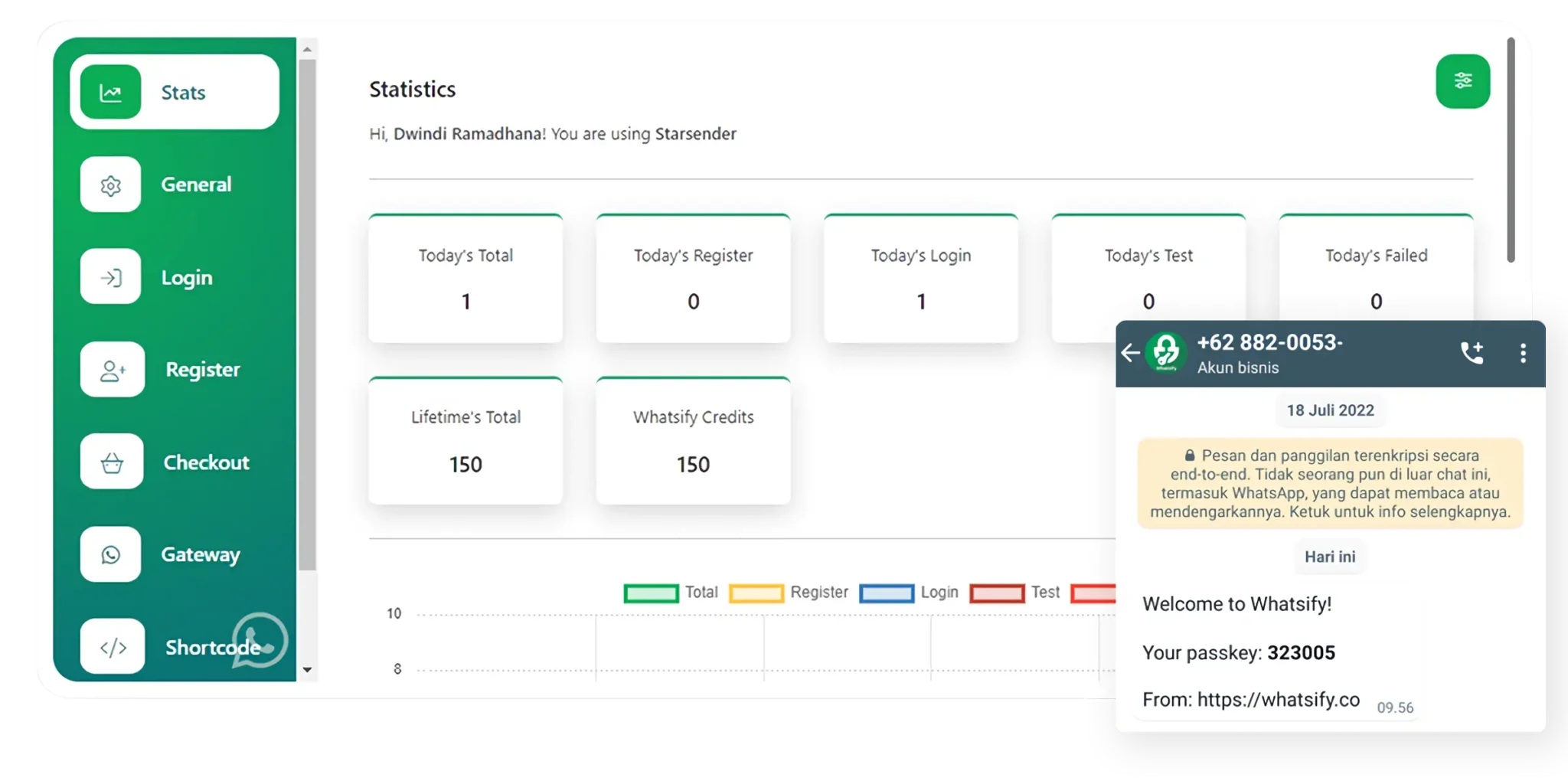The height and width of the screenshot is (784, 1568).
Task: Click the 'Dwindi Ramadhana' name text
Action: (468, 134)
